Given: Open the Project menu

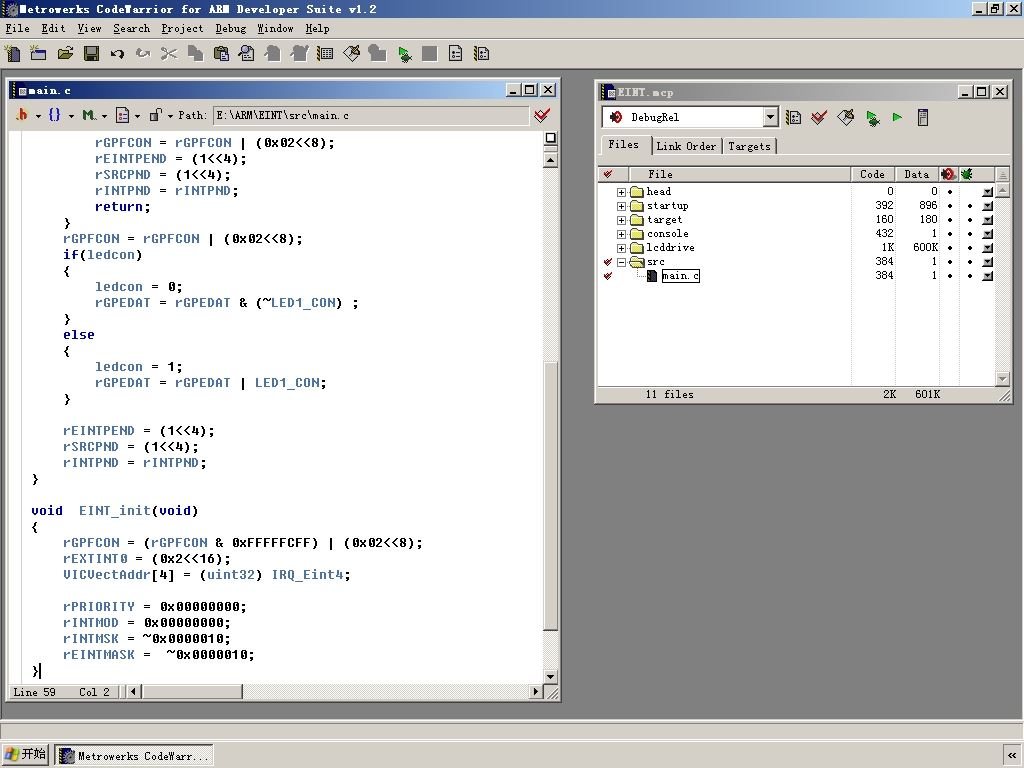Looking at the screenshot, I should click(182, 28).
